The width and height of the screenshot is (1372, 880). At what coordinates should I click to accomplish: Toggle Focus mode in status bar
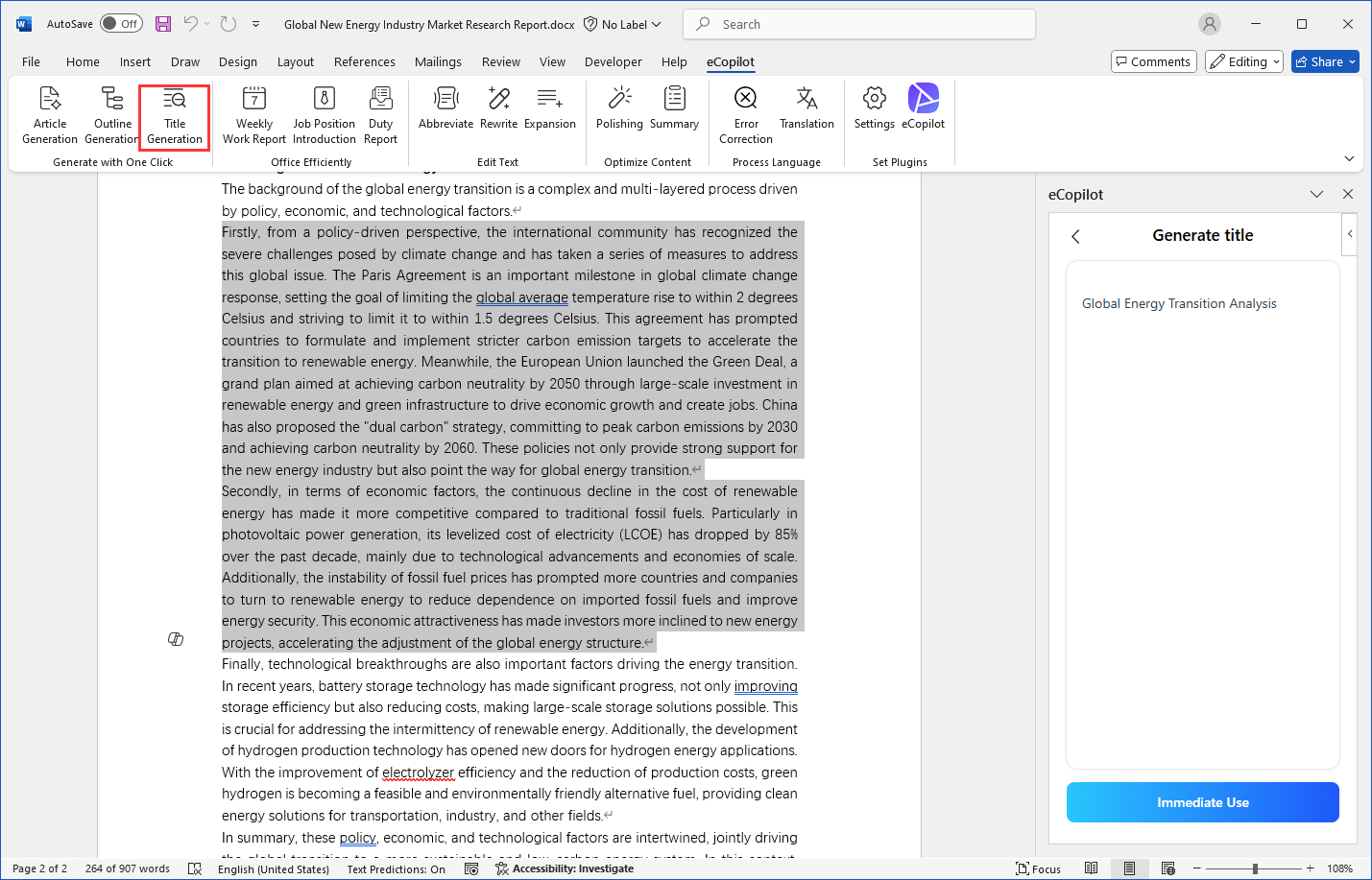coord(1039,868)
